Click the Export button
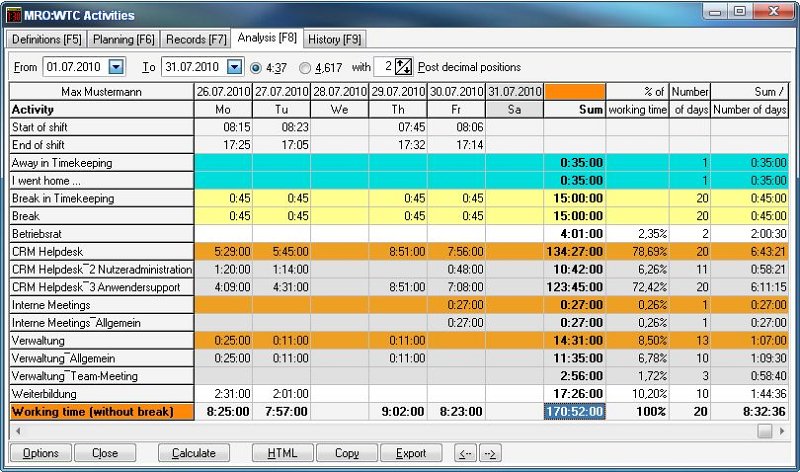800x472 pixels. (x=410, y=453)
